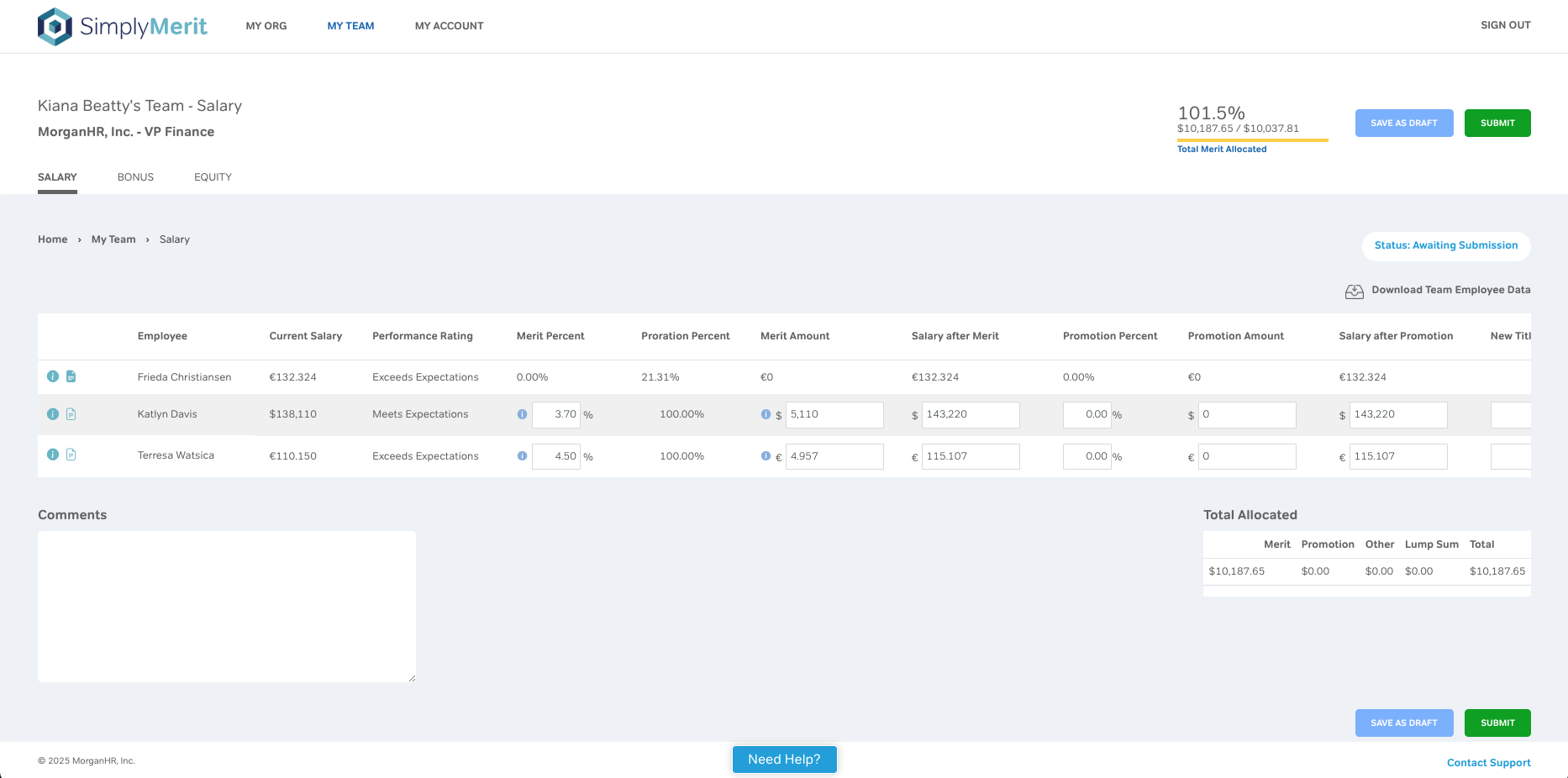1568x778 pixels.
Task: Open Frieda Christiansen's employee info icon
Action: click(52, 376)
